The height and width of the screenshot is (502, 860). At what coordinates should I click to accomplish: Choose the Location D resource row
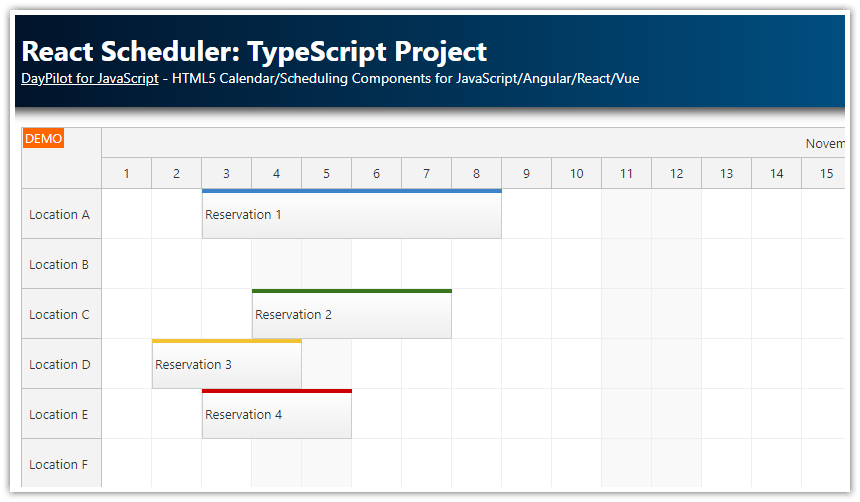pos(61,364)
